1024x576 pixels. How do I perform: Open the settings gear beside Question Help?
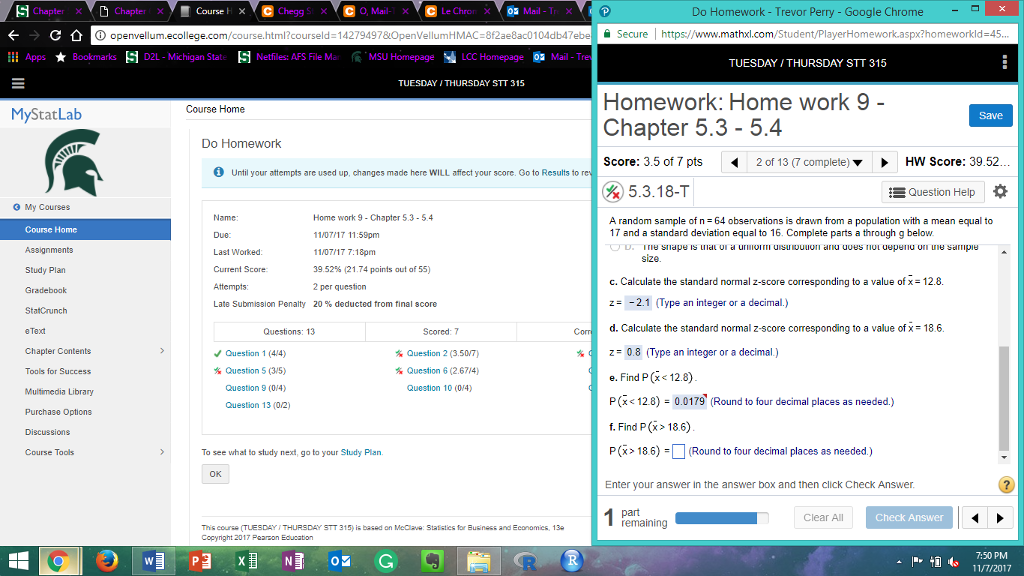point(999,192)
